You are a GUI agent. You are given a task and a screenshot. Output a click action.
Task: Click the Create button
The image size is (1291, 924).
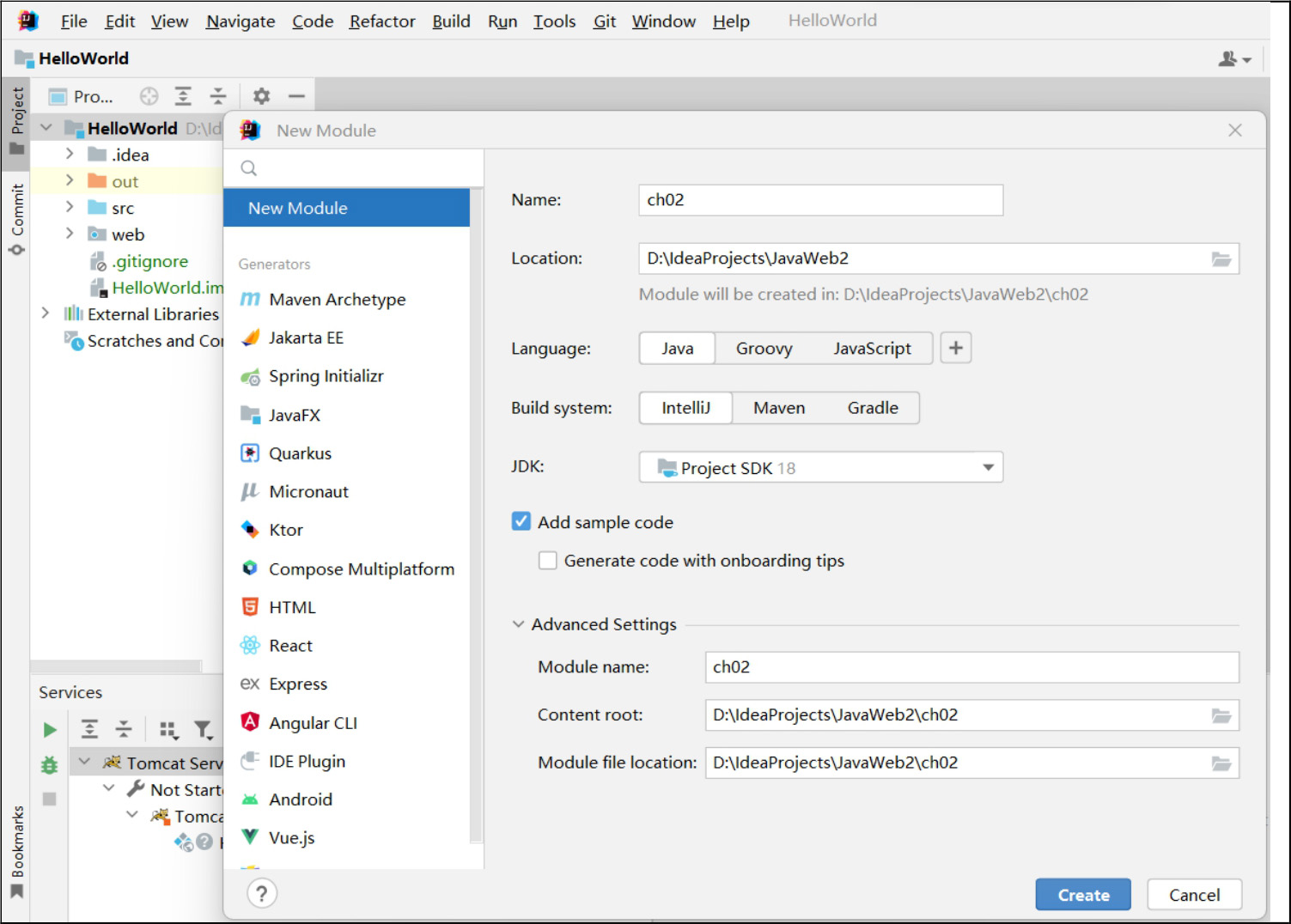1082,895
